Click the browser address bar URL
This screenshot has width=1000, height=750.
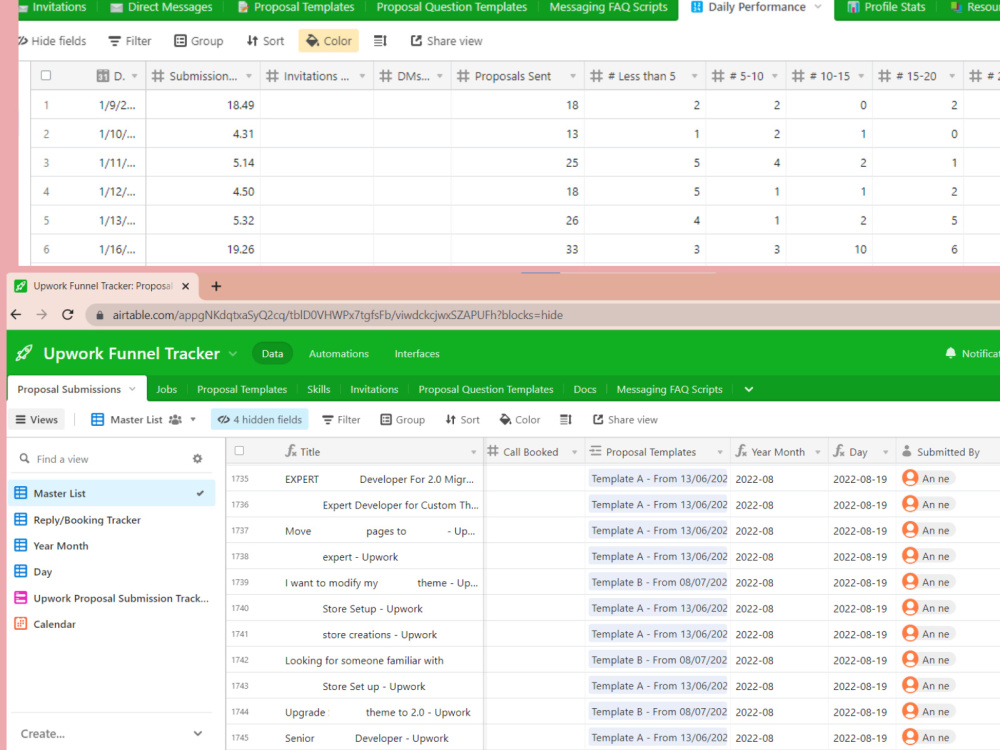pos(337,314)
